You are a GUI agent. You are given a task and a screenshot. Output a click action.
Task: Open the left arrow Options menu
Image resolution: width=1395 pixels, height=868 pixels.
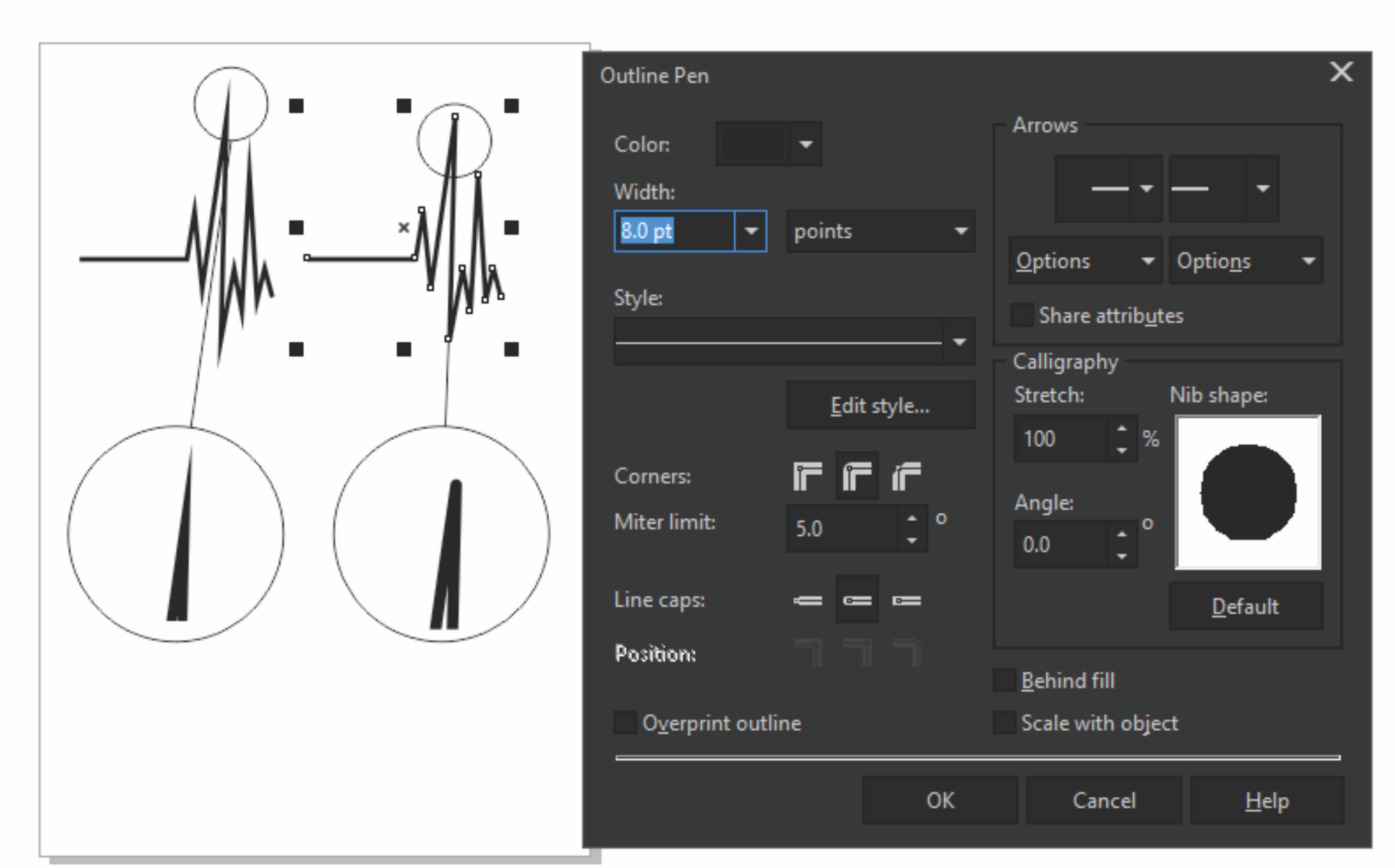(x=1084, y=261)
